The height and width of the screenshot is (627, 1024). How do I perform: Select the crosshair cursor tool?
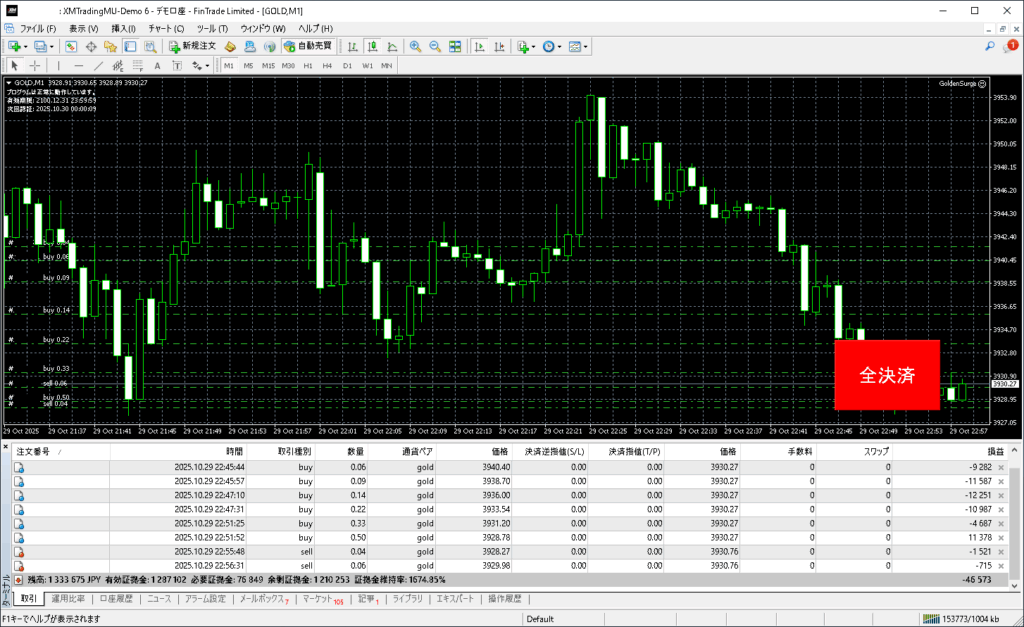[x=34, y=66]
